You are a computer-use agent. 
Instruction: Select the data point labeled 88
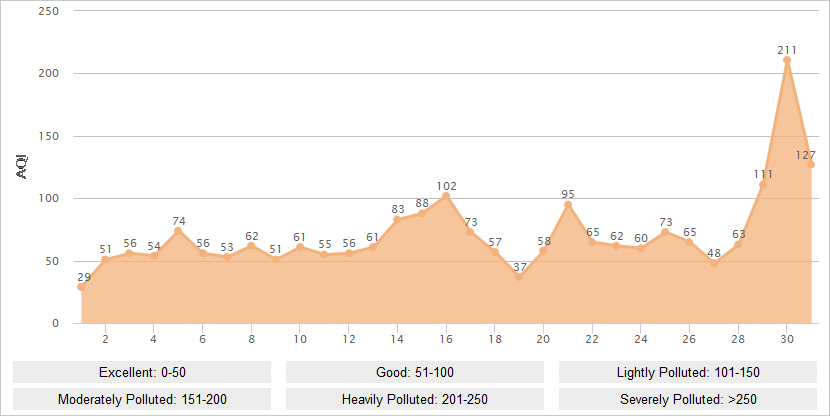(x=422, y=213)
